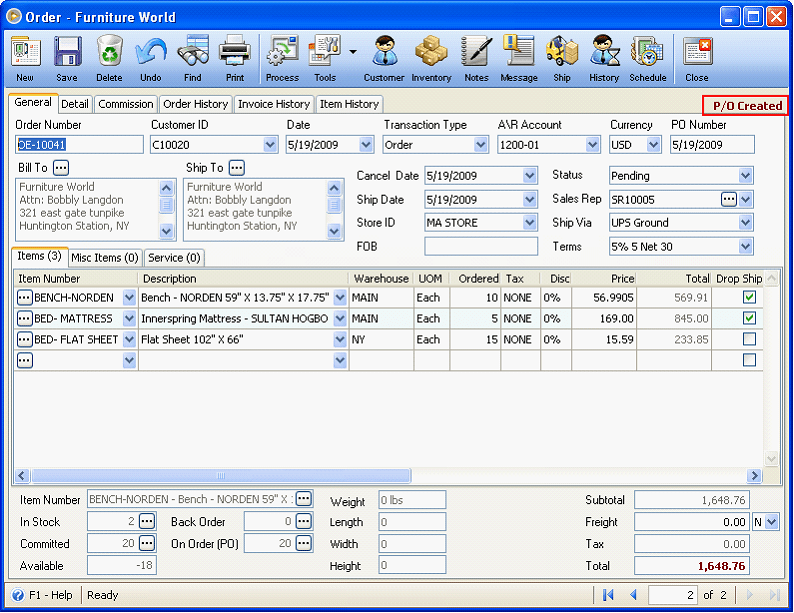Click the FOB input field
Screen dimensions: 794x613
coord(480,246)
